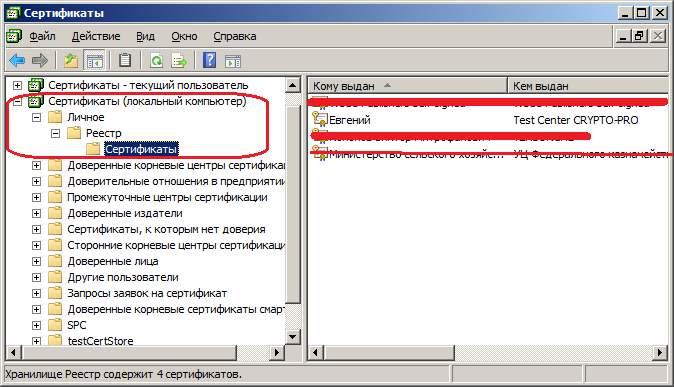
Task: Expand Сертификаты - текущий пользователь node
Action: pyautogui.click(x=18, y=85)
